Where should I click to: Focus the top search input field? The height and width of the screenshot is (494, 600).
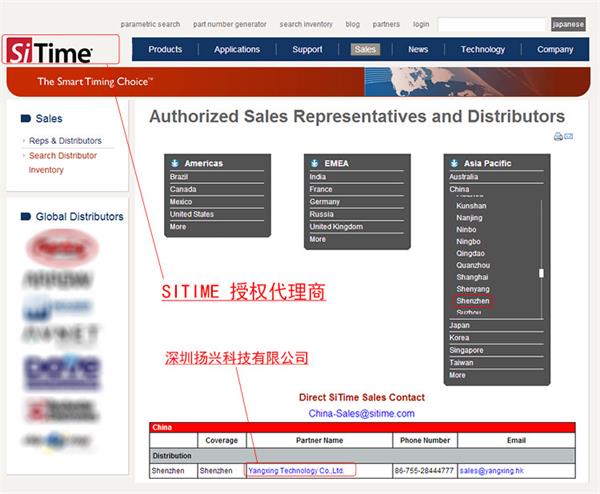[x=492, y=24]
